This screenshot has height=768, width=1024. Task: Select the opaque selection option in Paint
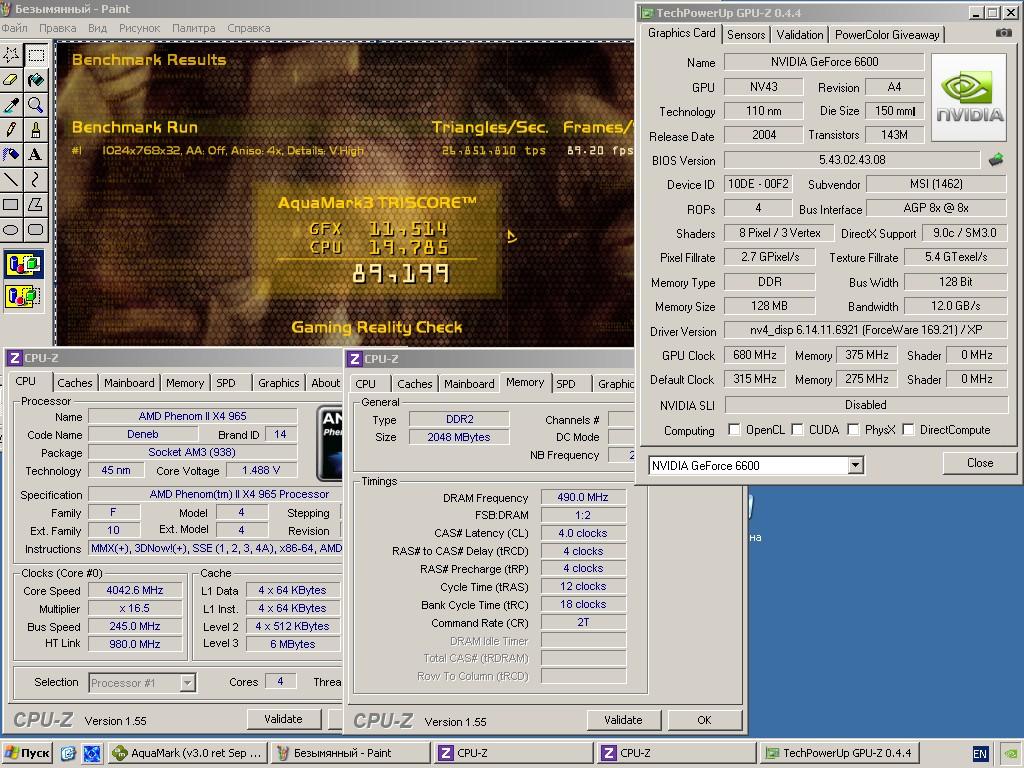(x=24, y=264)
